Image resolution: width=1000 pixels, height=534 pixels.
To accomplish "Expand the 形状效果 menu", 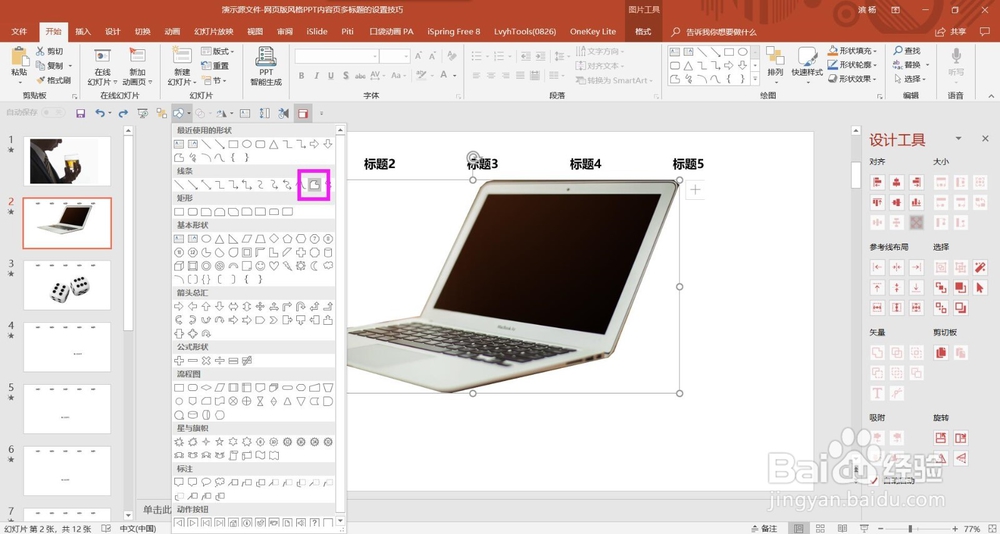I will [x=853, y=78].
